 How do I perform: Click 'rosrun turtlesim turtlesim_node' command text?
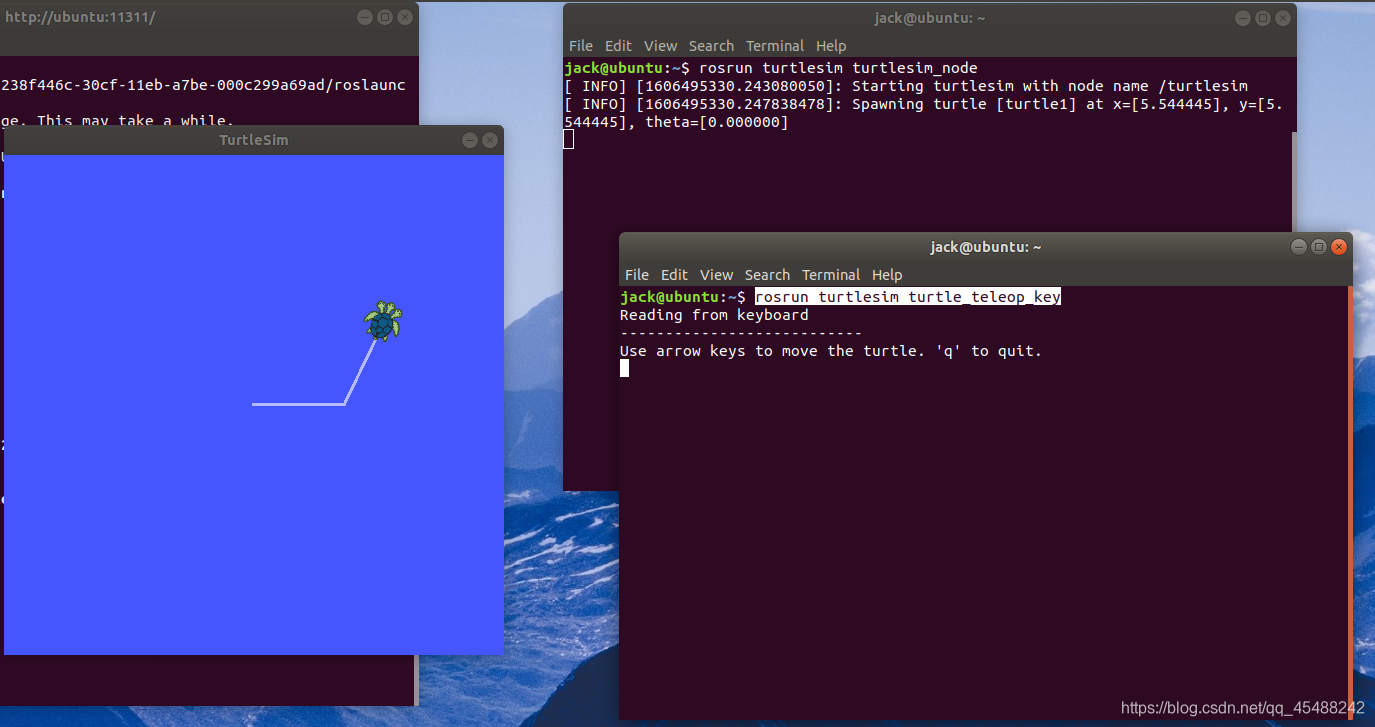coord(839,68)
